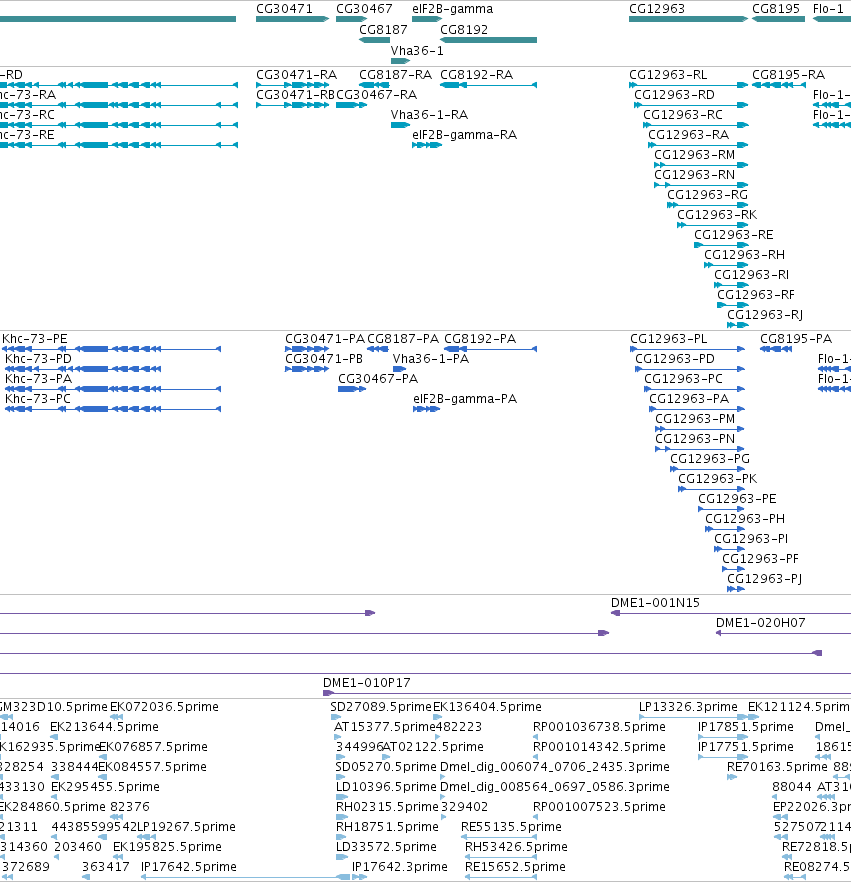Viewport: 851px width, 882px height.
Task: Open the CG12963 gene label
Action: [x=657, y=9]
